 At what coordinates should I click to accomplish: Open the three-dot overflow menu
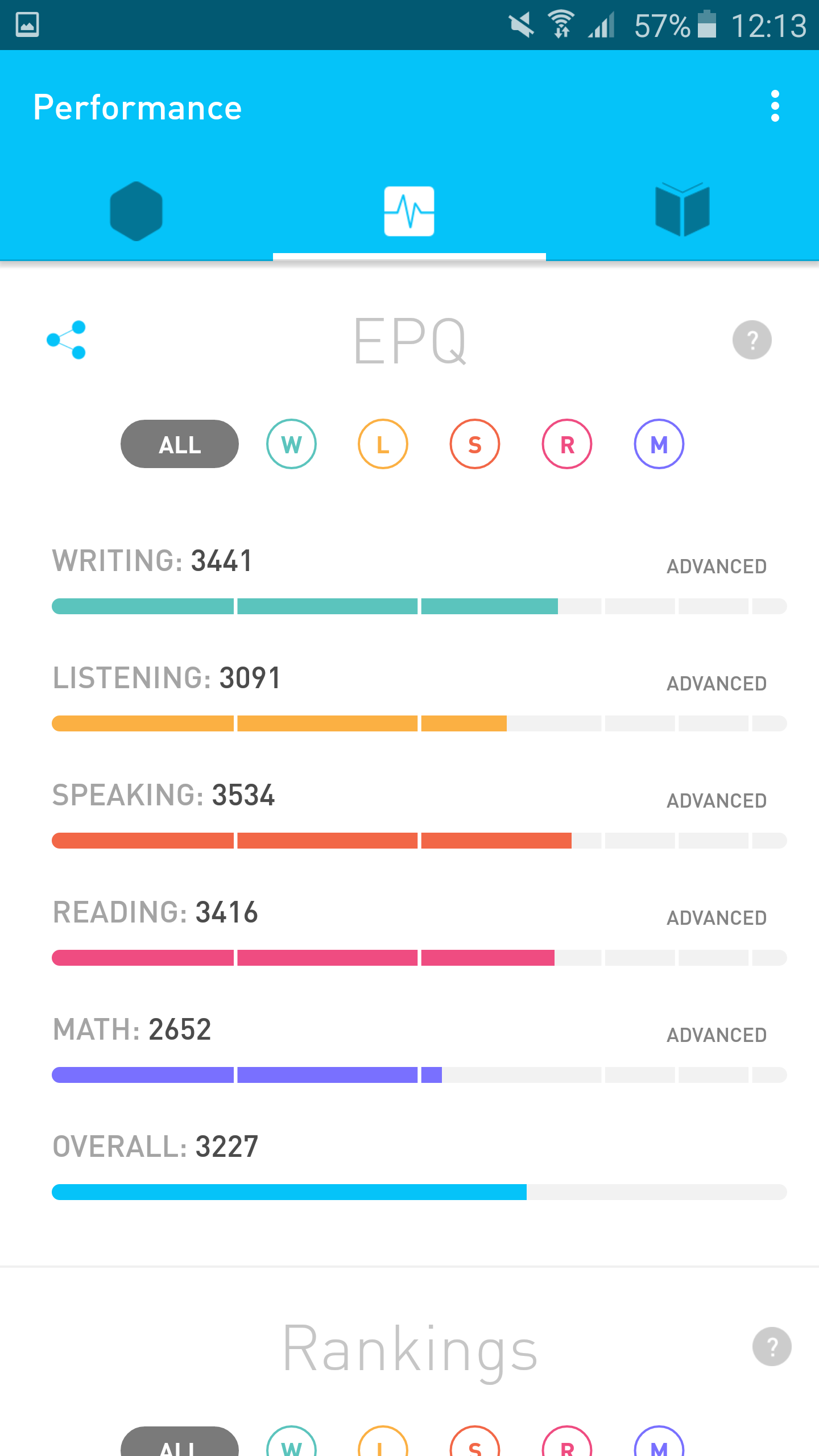pos(775,106)
